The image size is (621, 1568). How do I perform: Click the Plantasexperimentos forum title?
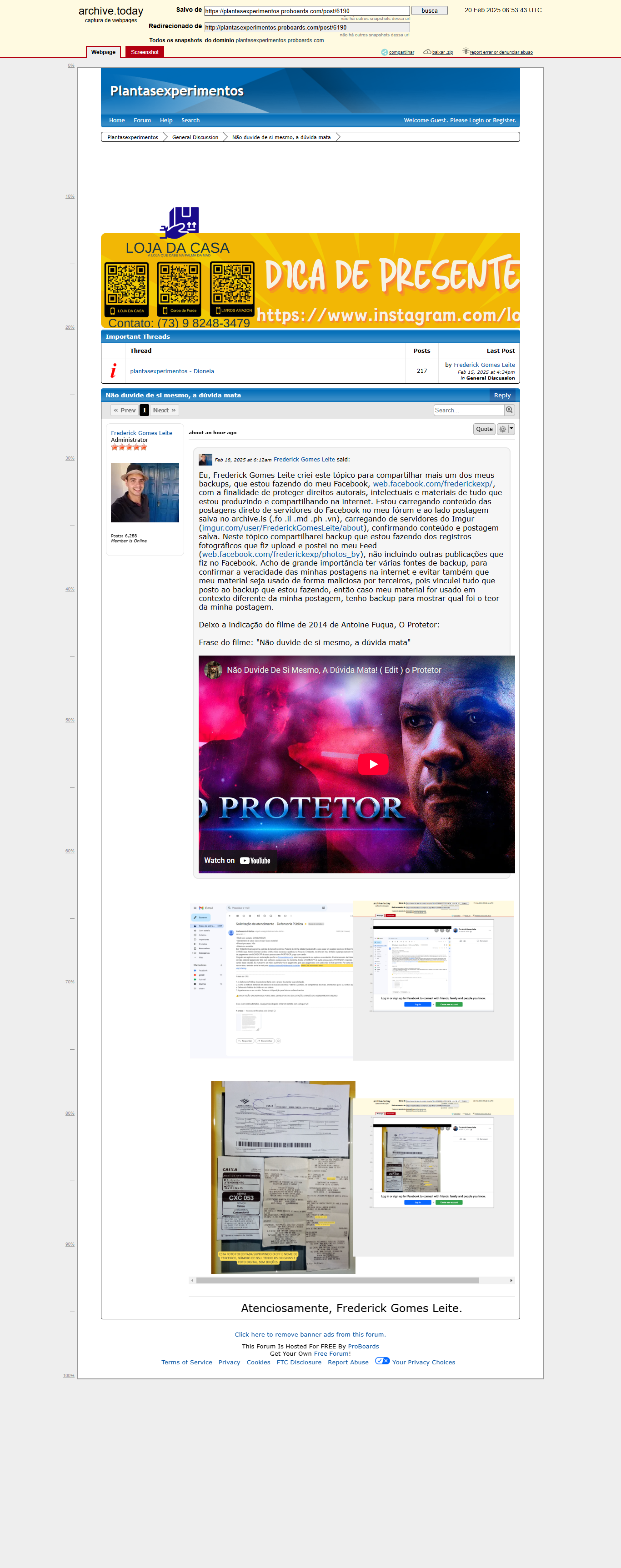coord(176,90)
